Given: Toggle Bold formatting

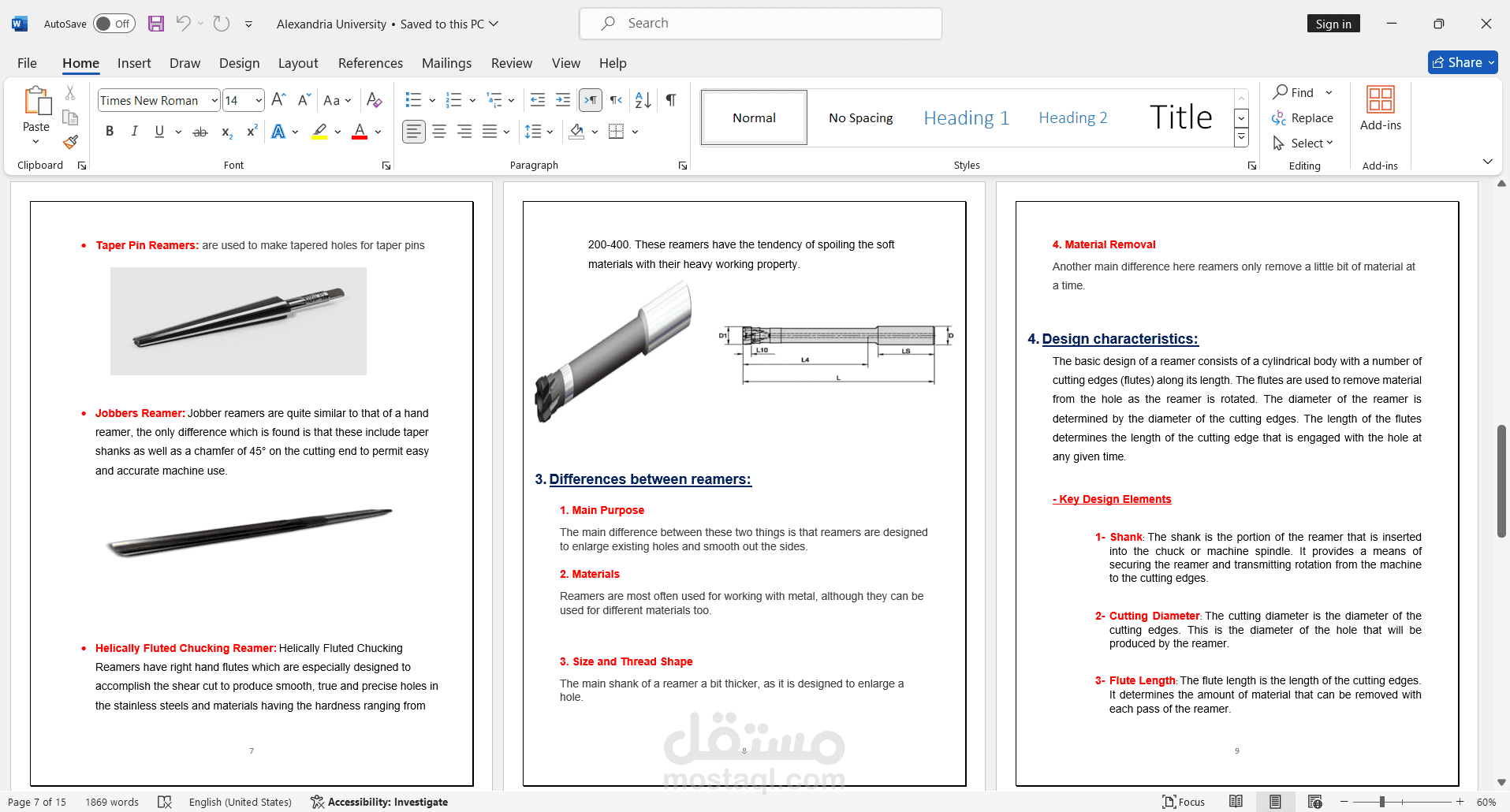Looking at the screenshot, I should 110,132.
